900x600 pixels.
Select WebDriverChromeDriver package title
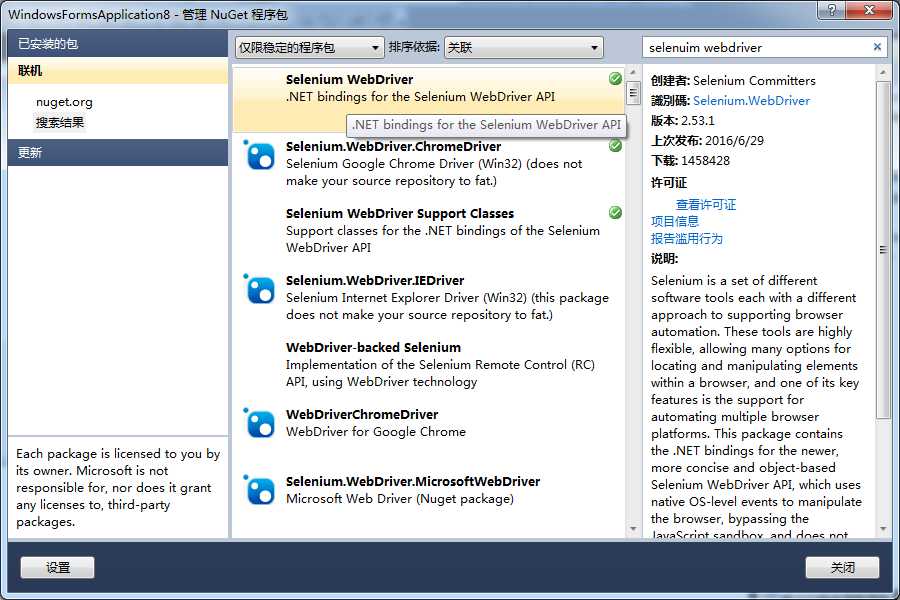click(362, 415)
